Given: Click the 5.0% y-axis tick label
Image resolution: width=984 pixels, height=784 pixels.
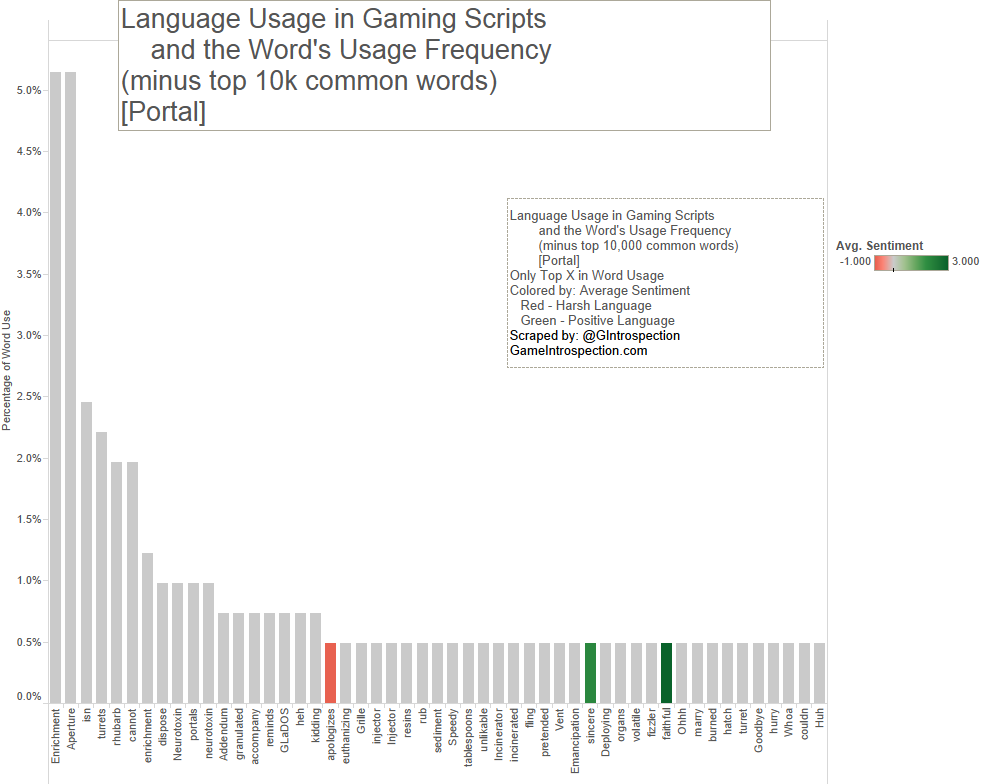Looking at the screenshot, I should [x=29, y=90].
